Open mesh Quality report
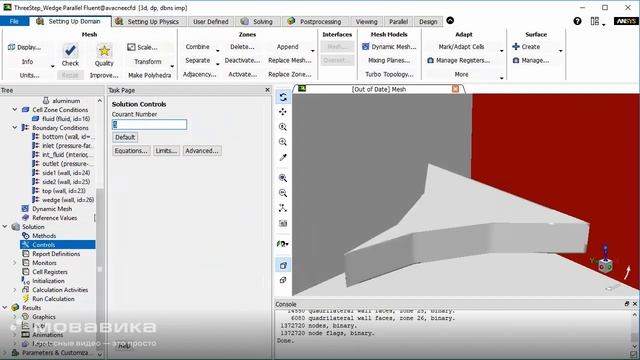 (x=104, y=55)
